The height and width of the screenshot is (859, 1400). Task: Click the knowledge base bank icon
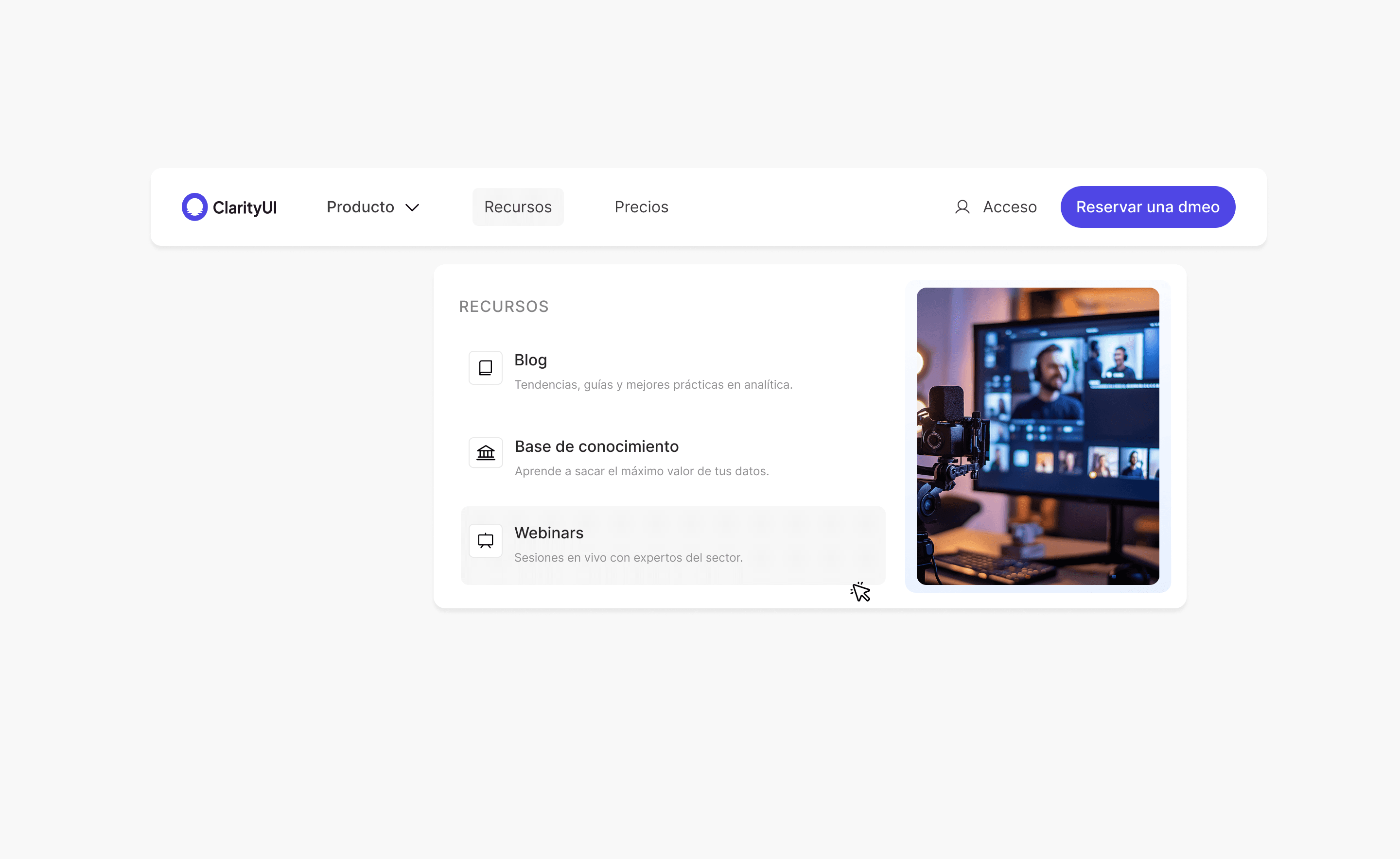point(486,453)
